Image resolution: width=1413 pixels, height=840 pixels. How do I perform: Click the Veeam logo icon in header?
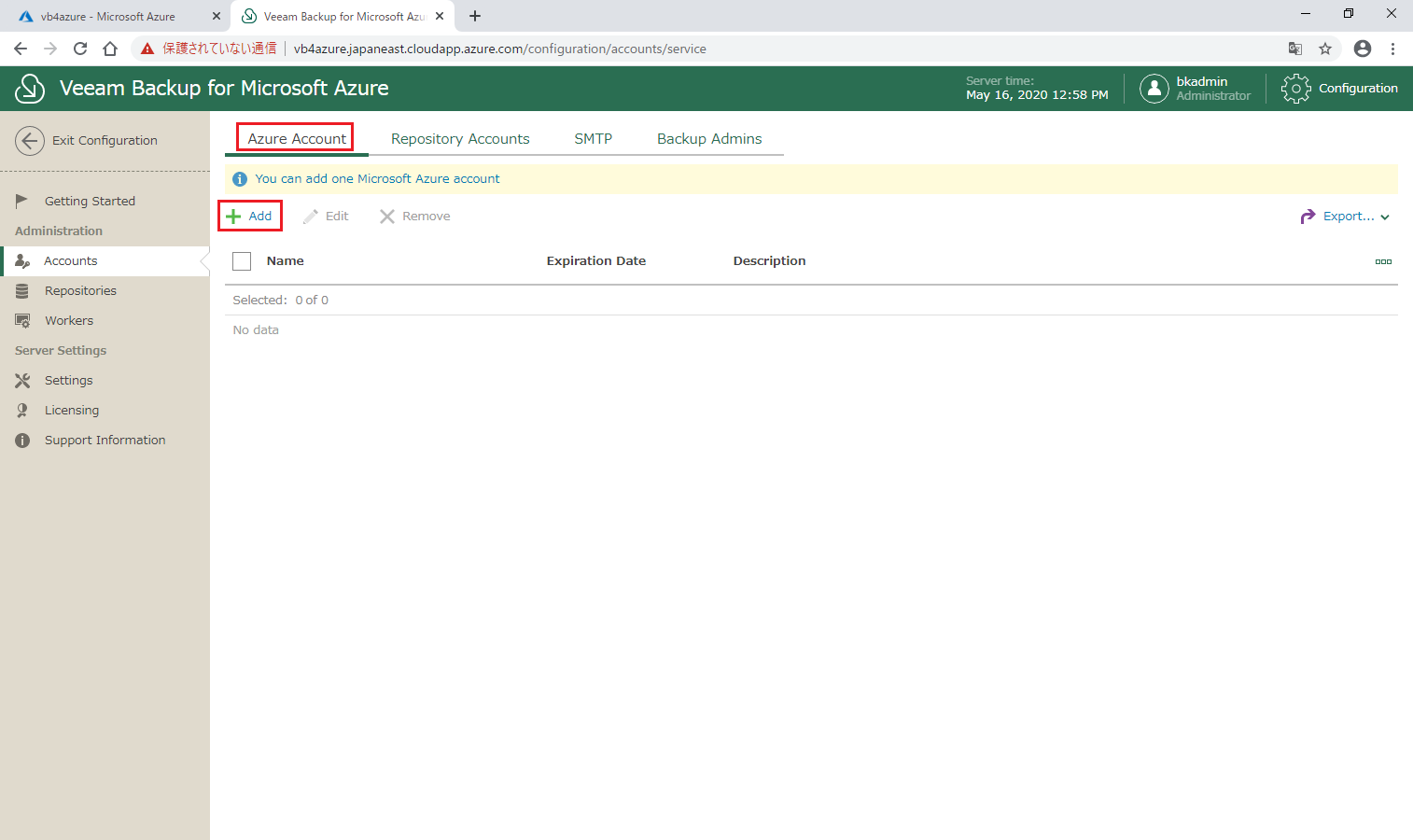click(x=30, y=89)
